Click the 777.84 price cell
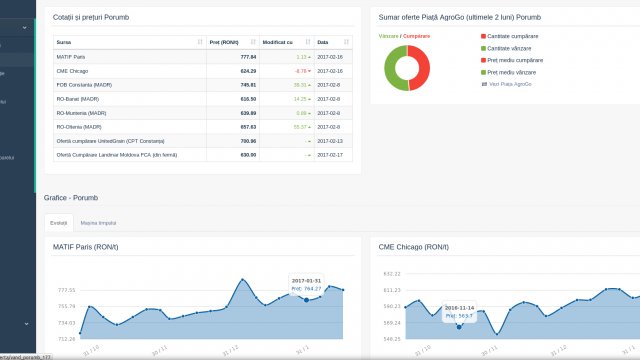 (x=233, y=57)
